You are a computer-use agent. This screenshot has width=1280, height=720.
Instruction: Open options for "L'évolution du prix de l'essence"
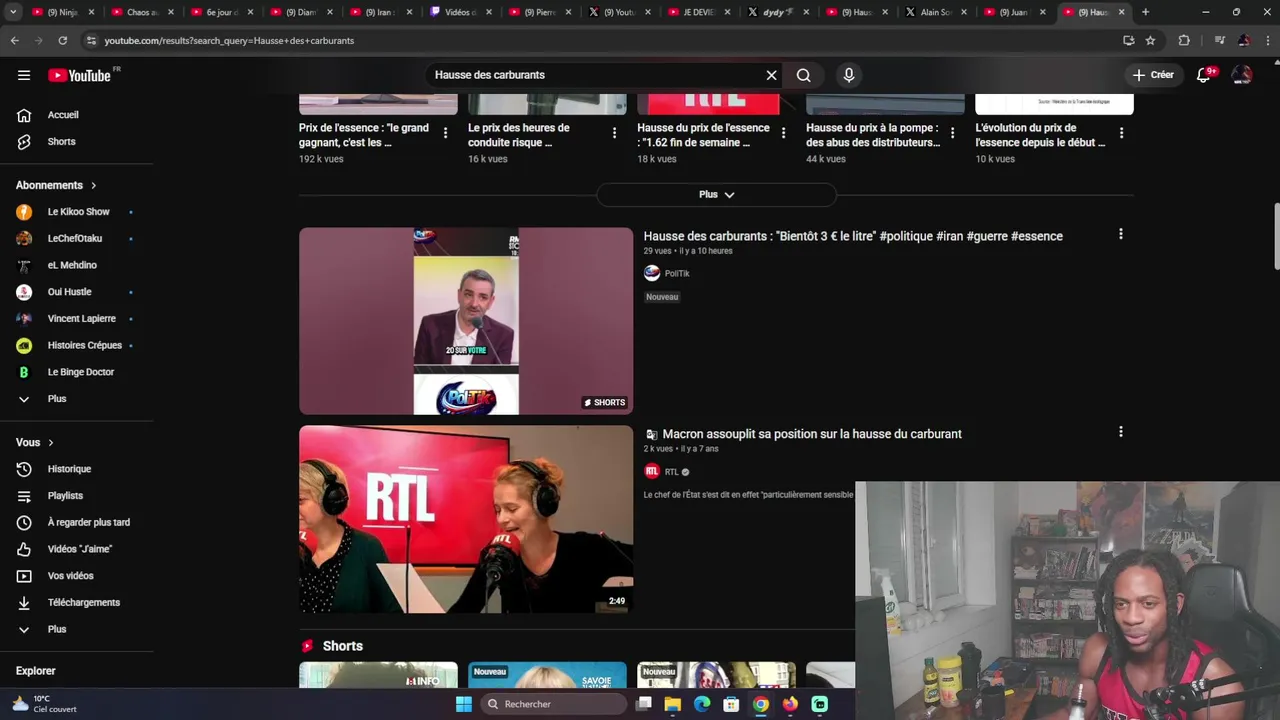(x=1121, y=133)
